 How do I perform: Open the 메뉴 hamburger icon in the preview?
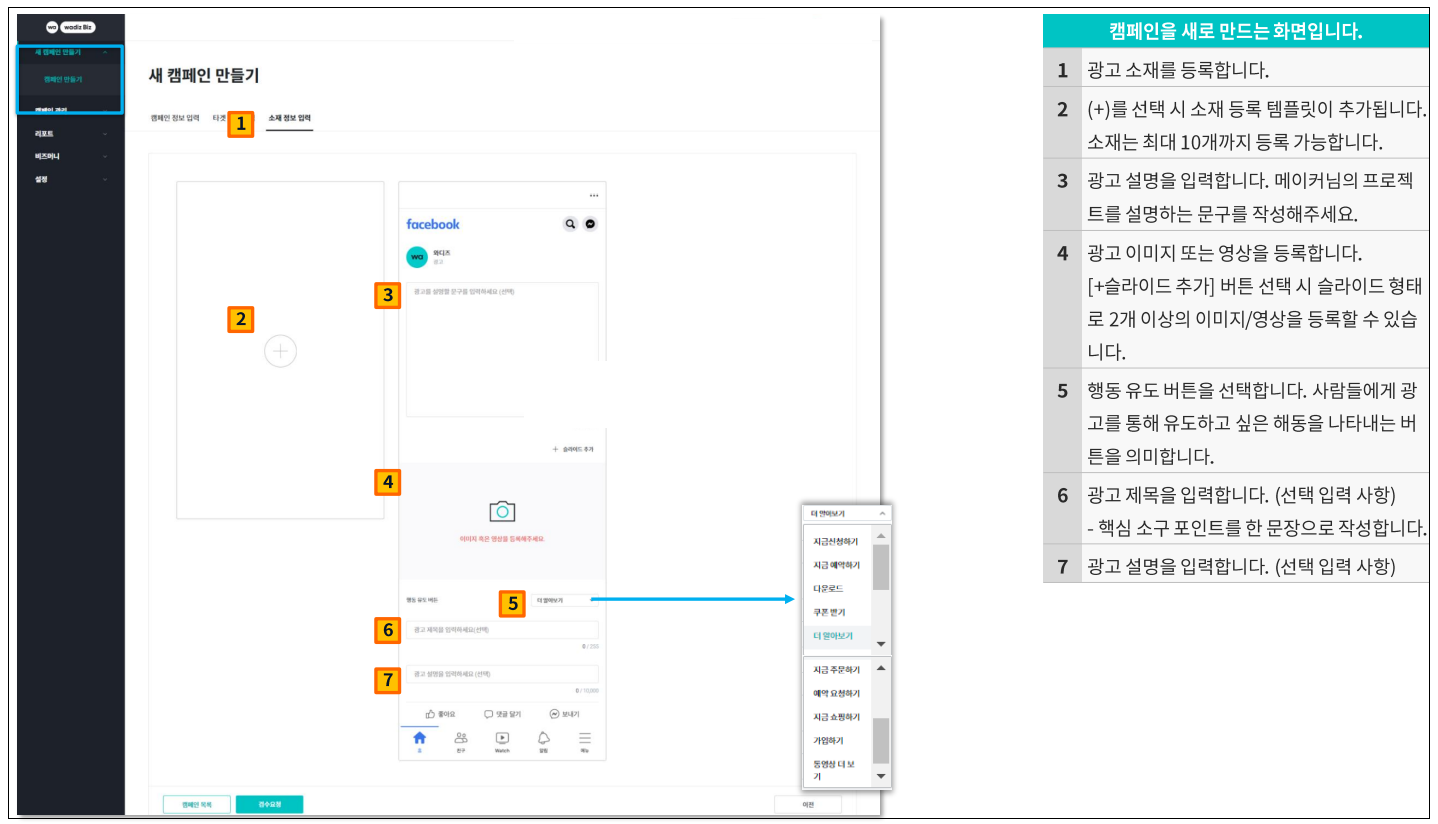(585, 737)
